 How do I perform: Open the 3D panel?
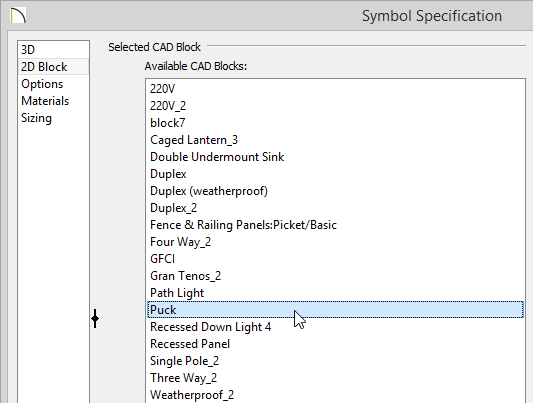coord(53,50)
